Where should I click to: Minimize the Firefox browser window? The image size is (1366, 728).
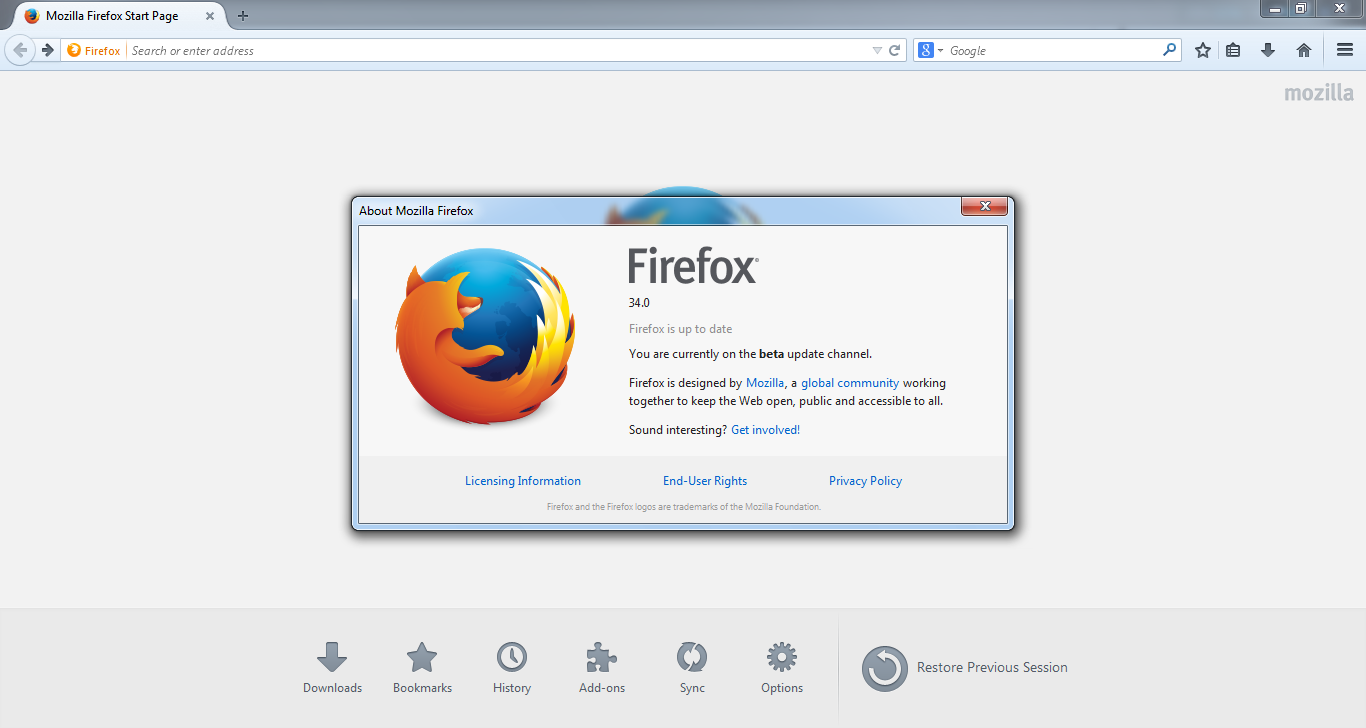click(x=1275, y=8)
